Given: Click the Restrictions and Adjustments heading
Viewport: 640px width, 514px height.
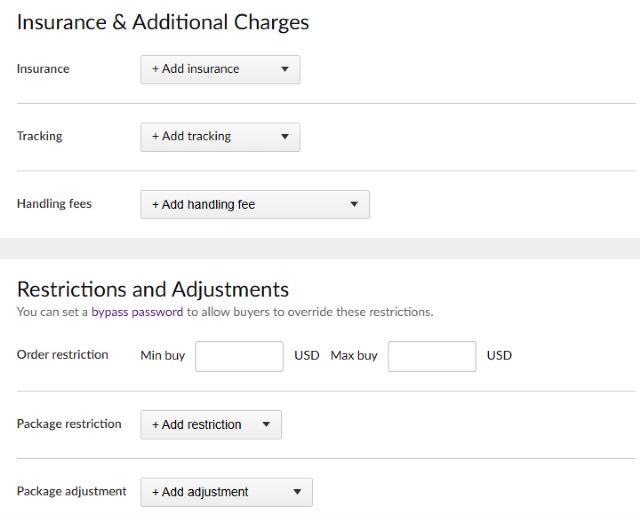Looking at the screenshot, I should coord(153,289).
